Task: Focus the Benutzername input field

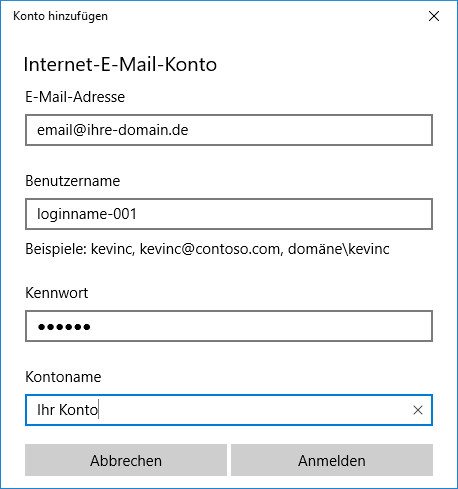Action: (x=229, y=214)
